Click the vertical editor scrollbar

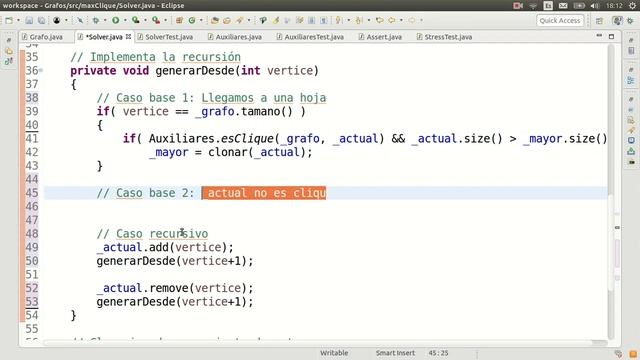[x=611, y=192]
